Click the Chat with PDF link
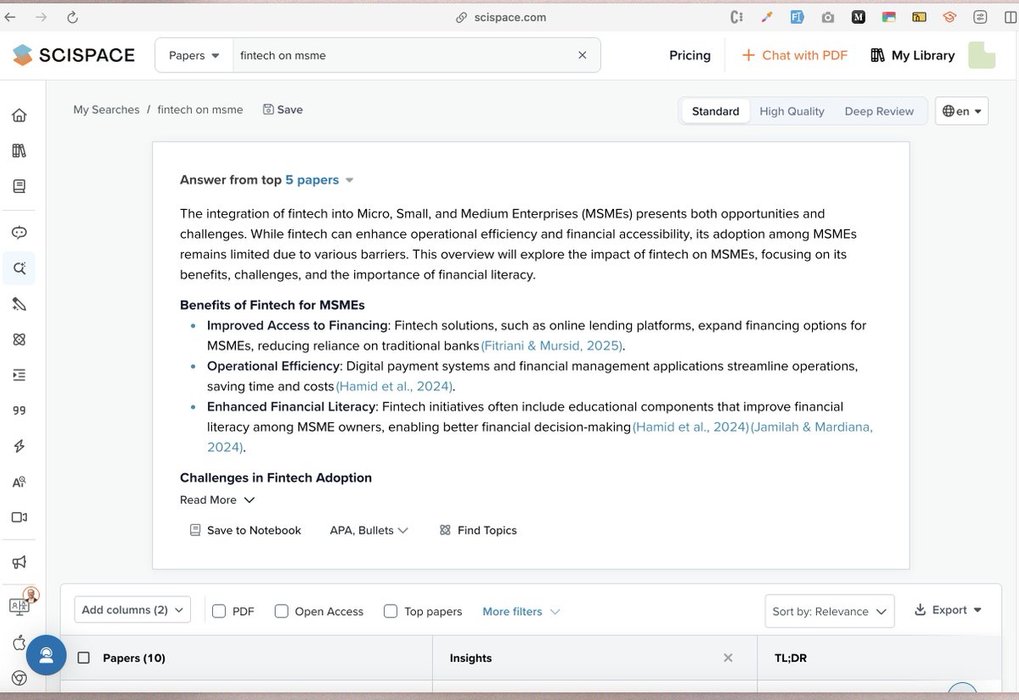The image size is (1019, 700). (x=795, y=55)
